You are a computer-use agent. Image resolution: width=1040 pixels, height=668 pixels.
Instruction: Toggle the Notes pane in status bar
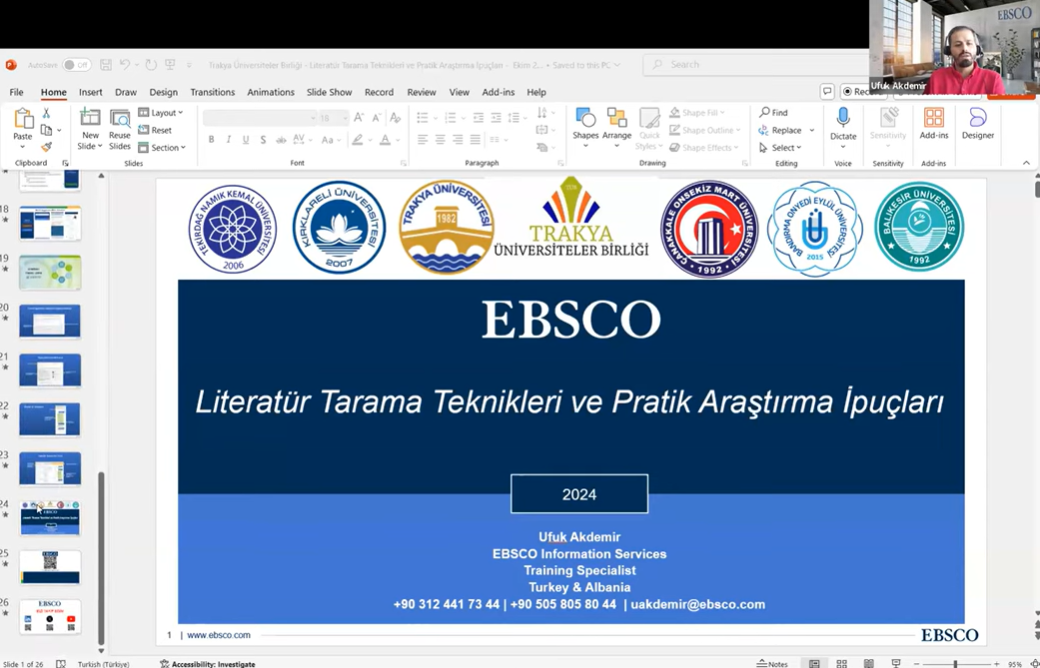click(x=772, y=663)
